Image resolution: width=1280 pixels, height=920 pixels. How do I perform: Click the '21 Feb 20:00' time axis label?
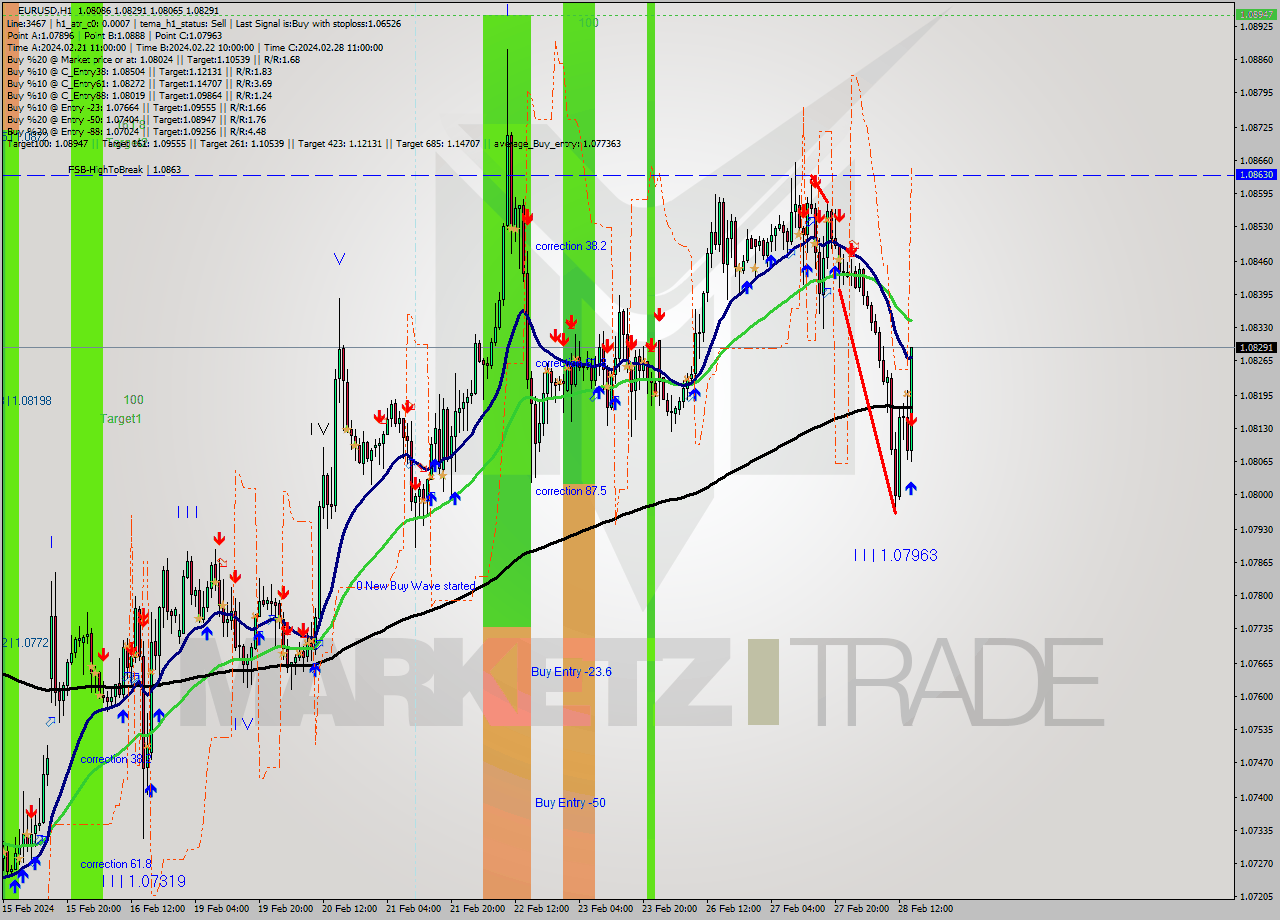[x=477, y=909]
